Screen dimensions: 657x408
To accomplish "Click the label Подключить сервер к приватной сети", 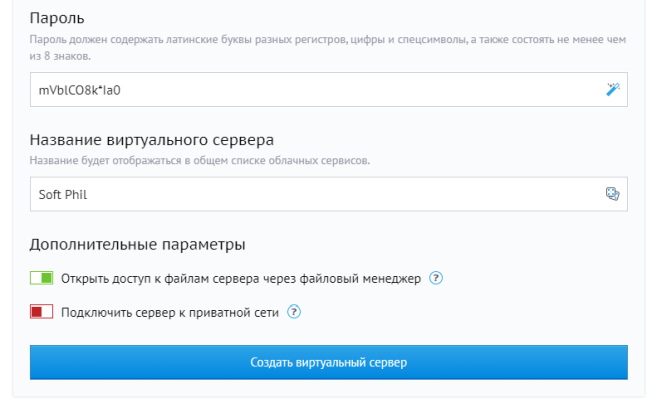I will (x=170, y=312).
